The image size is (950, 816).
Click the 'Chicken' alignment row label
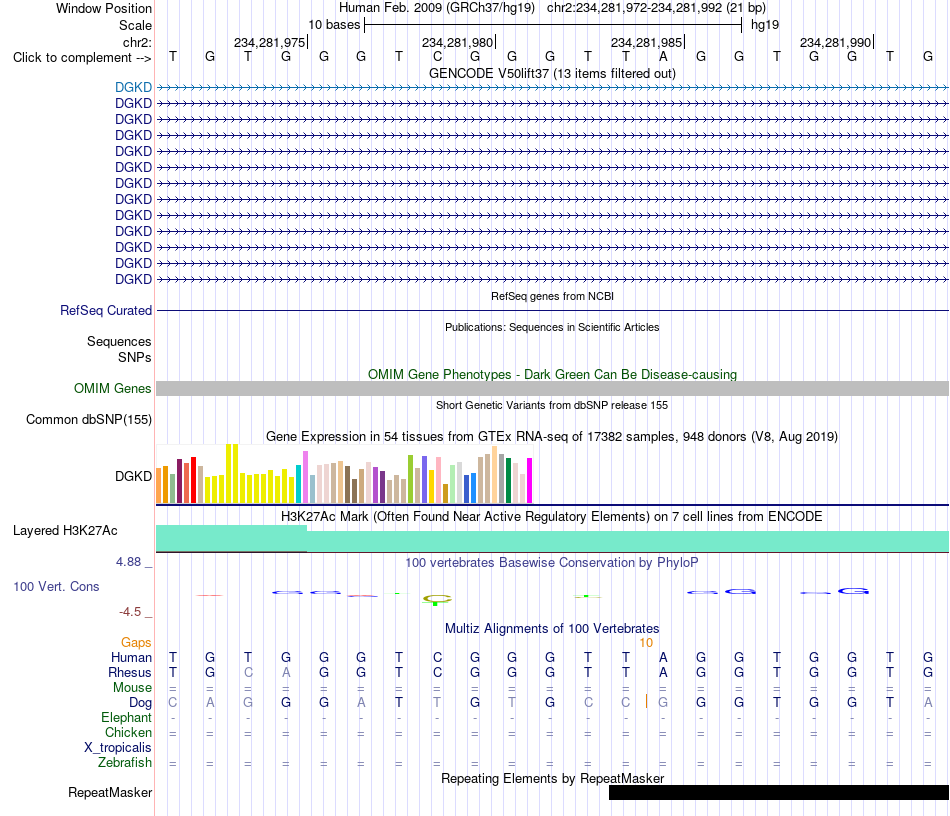[x=128, y=732]
